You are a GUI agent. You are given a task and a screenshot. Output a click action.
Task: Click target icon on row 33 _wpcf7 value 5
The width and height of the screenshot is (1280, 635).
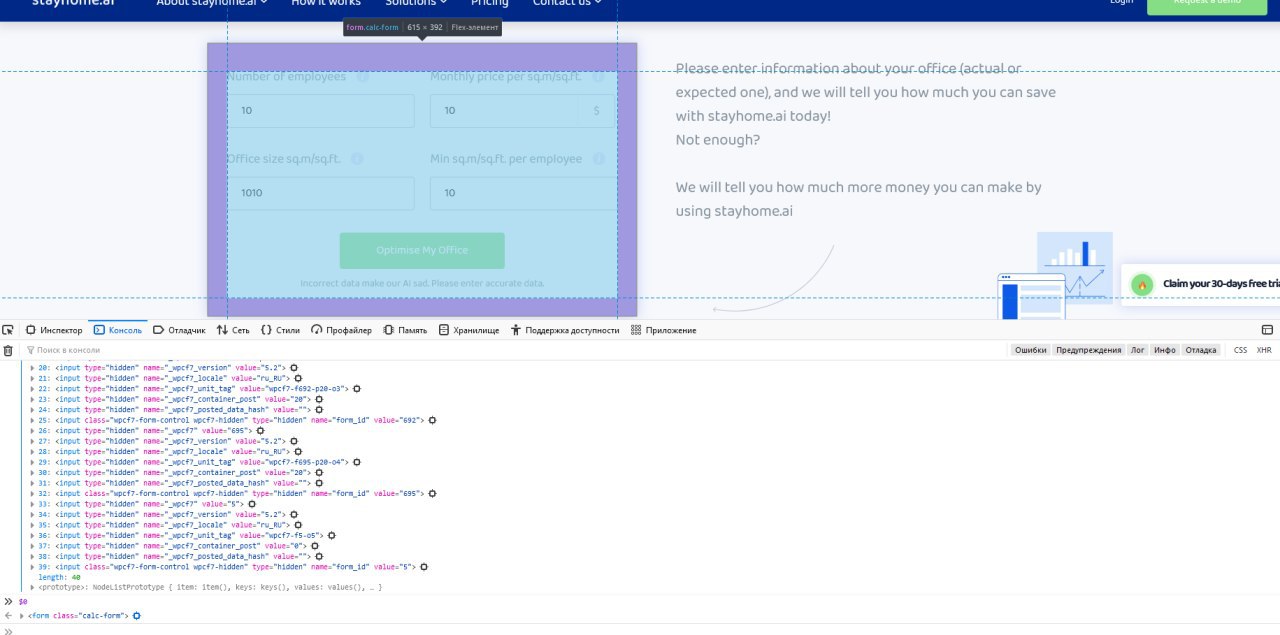251,504
